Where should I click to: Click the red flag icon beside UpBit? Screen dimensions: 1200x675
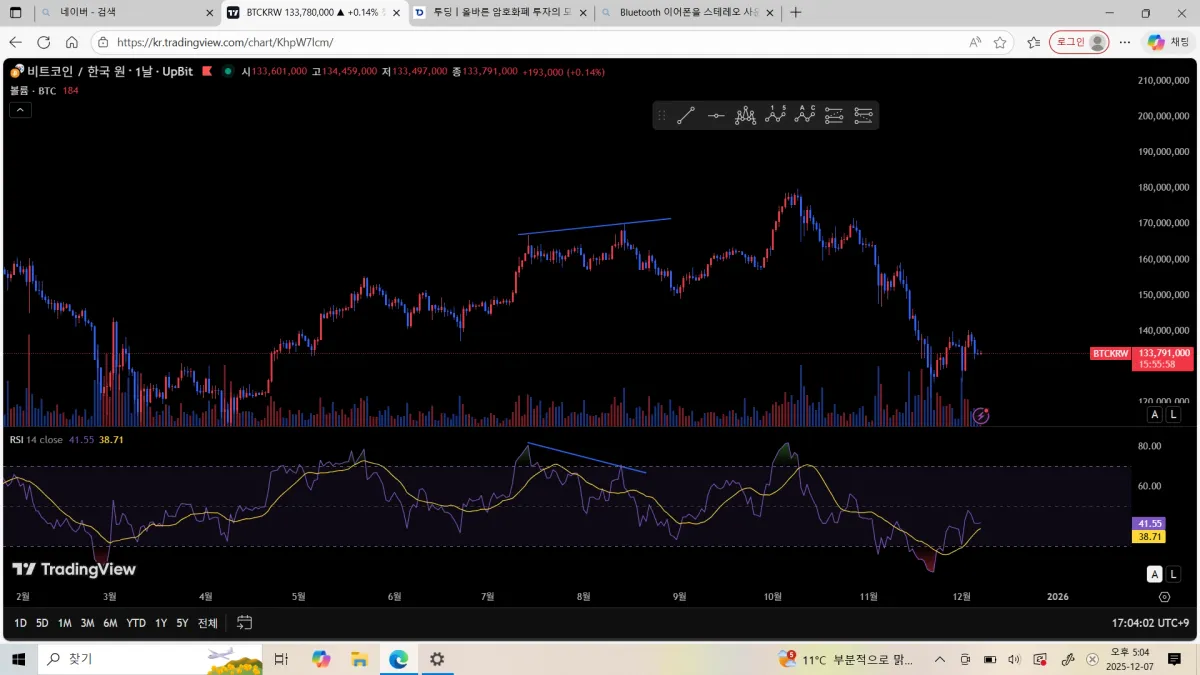[207, 72]
